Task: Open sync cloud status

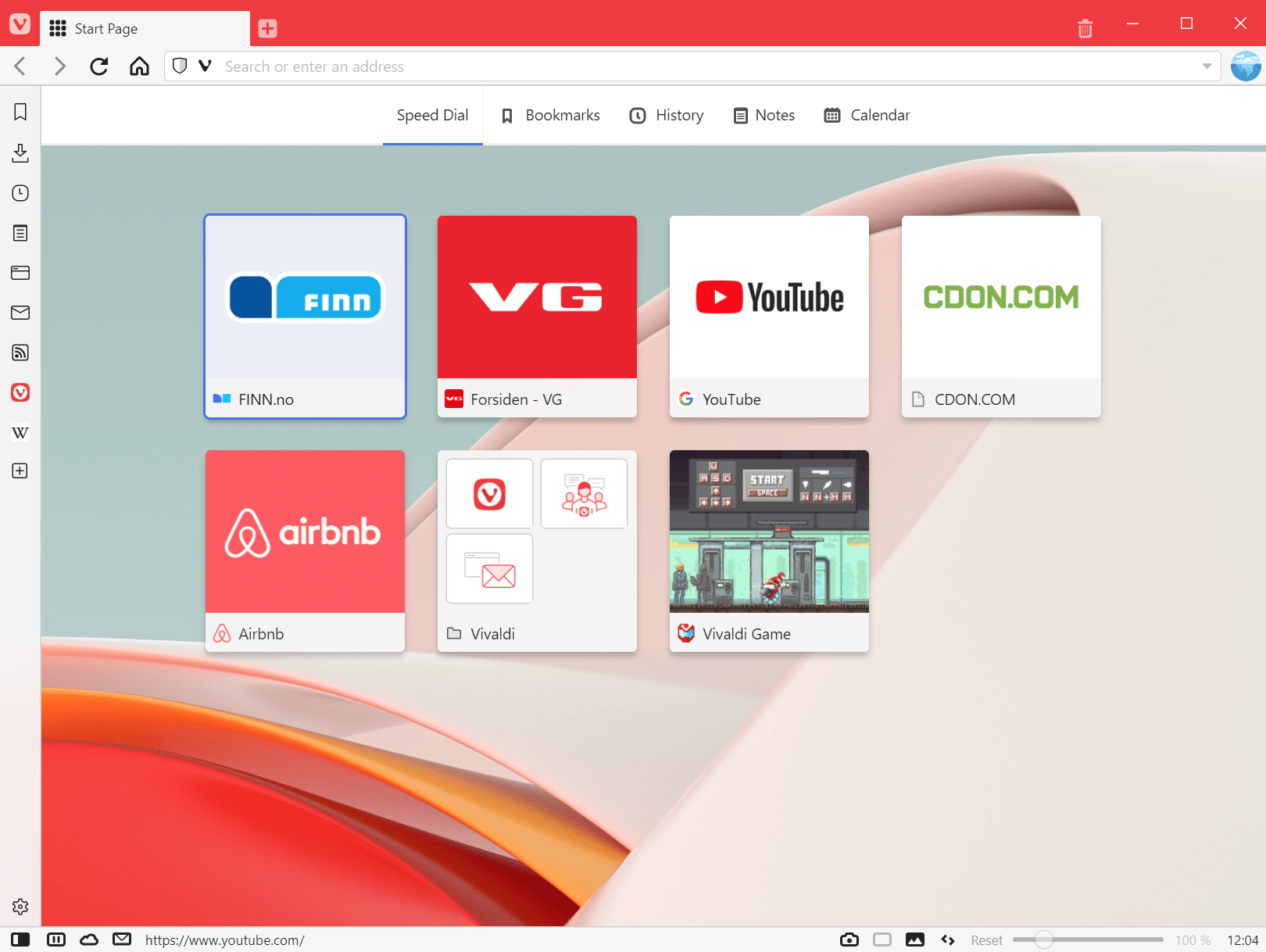Action: pyautogui.click(x=89, y=939)
